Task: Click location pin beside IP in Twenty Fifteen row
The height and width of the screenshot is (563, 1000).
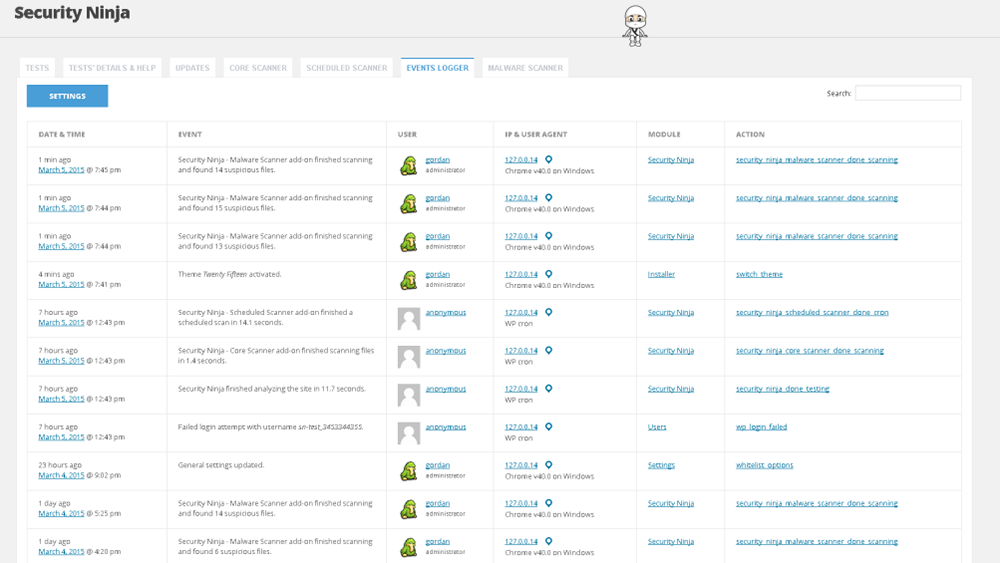Action: [x=549, y=274]
